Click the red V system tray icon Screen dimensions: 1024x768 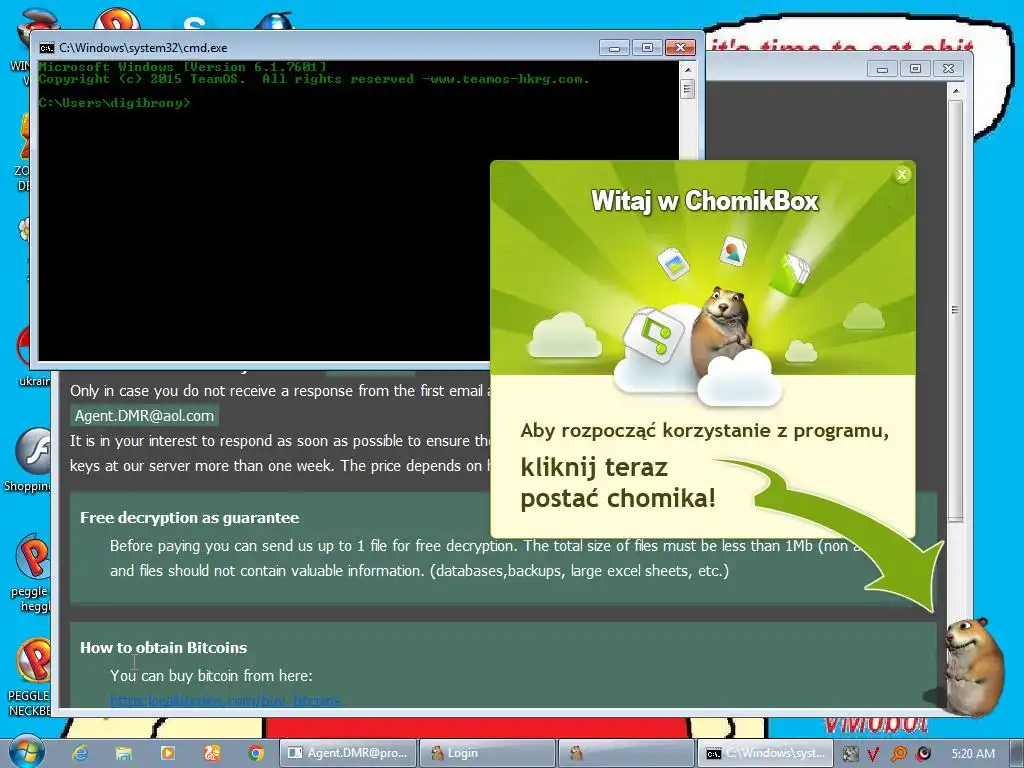(x=874, y=754)
